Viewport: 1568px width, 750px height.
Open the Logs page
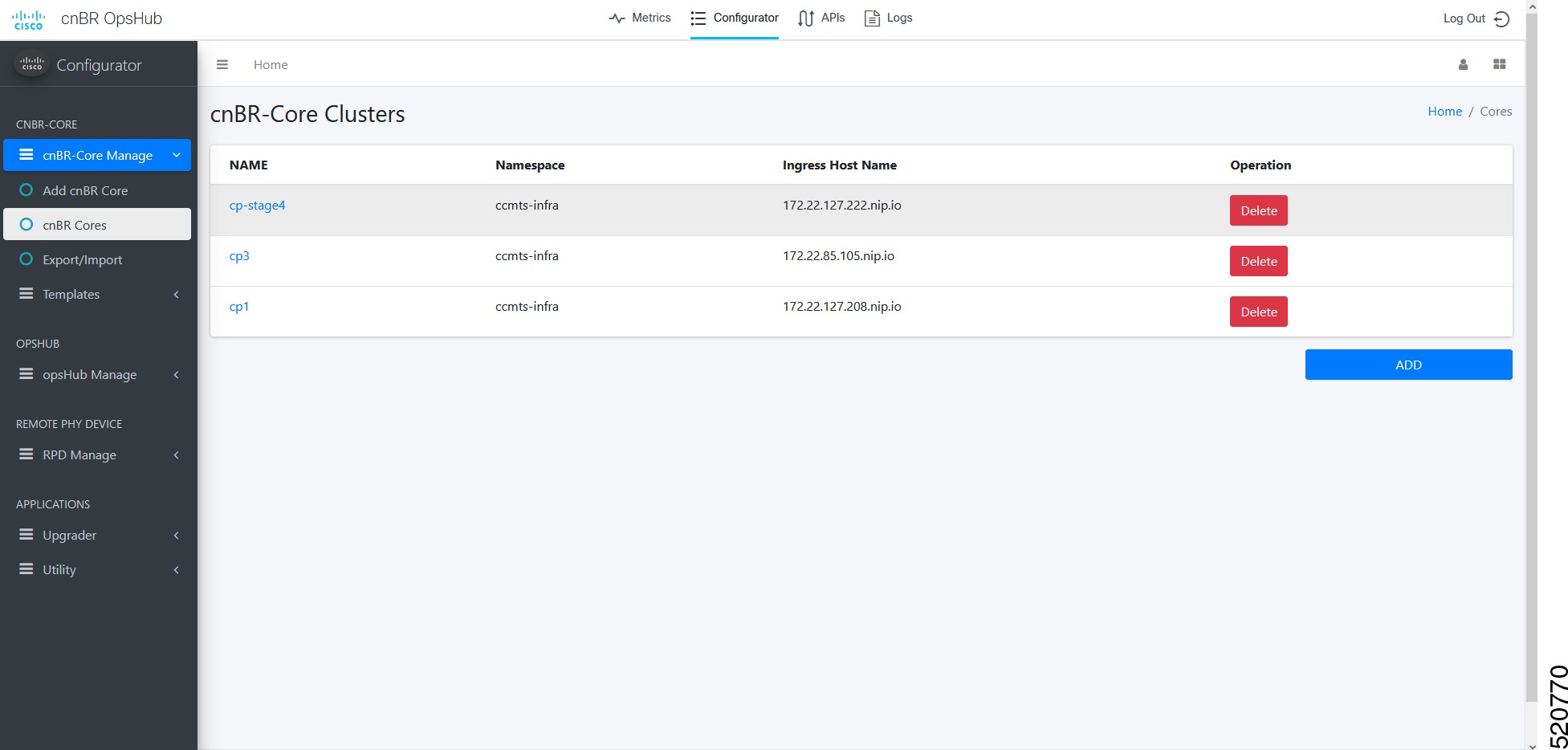click(x=887, y=18)
